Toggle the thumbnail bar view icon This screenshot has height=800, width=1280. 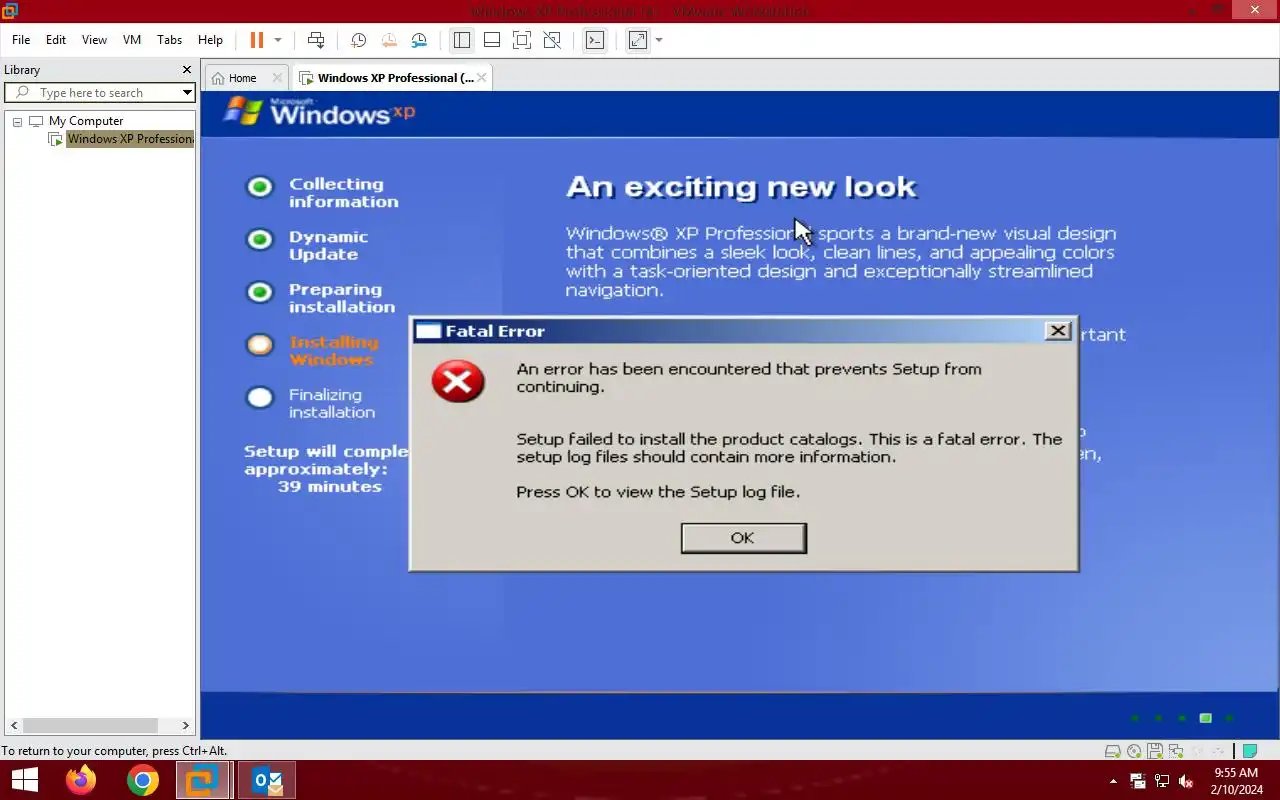click(x=491, y=40)
